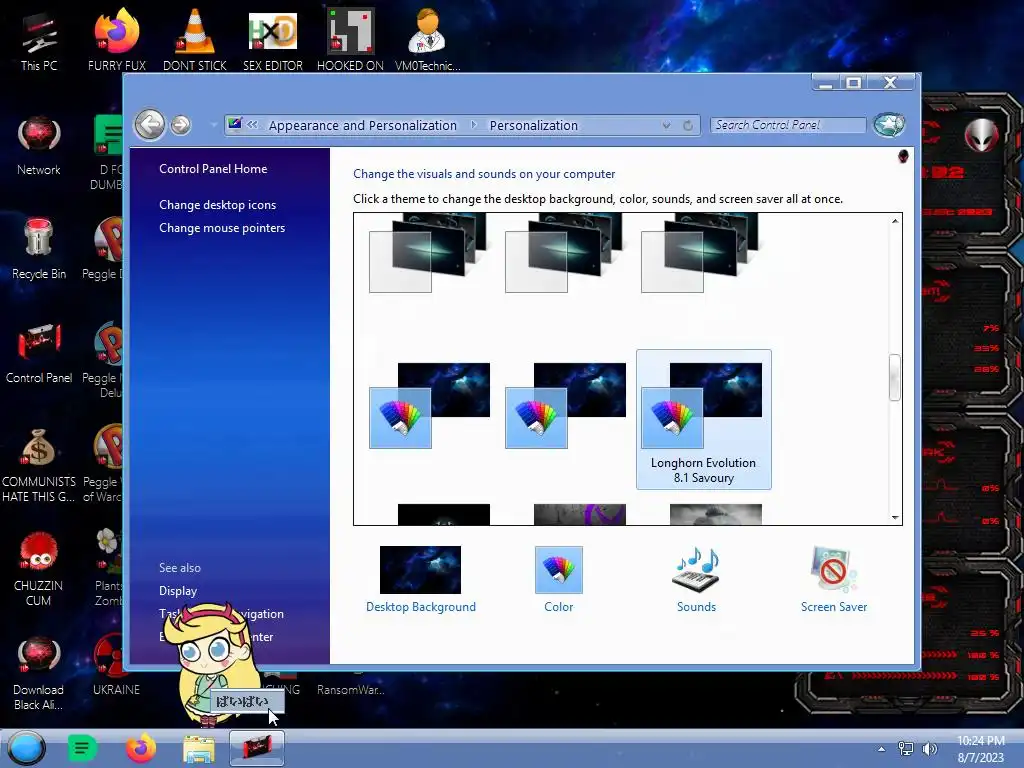Click Change mouse pointers link
The image size is (1024, 768).
click(x=222, y=228)
